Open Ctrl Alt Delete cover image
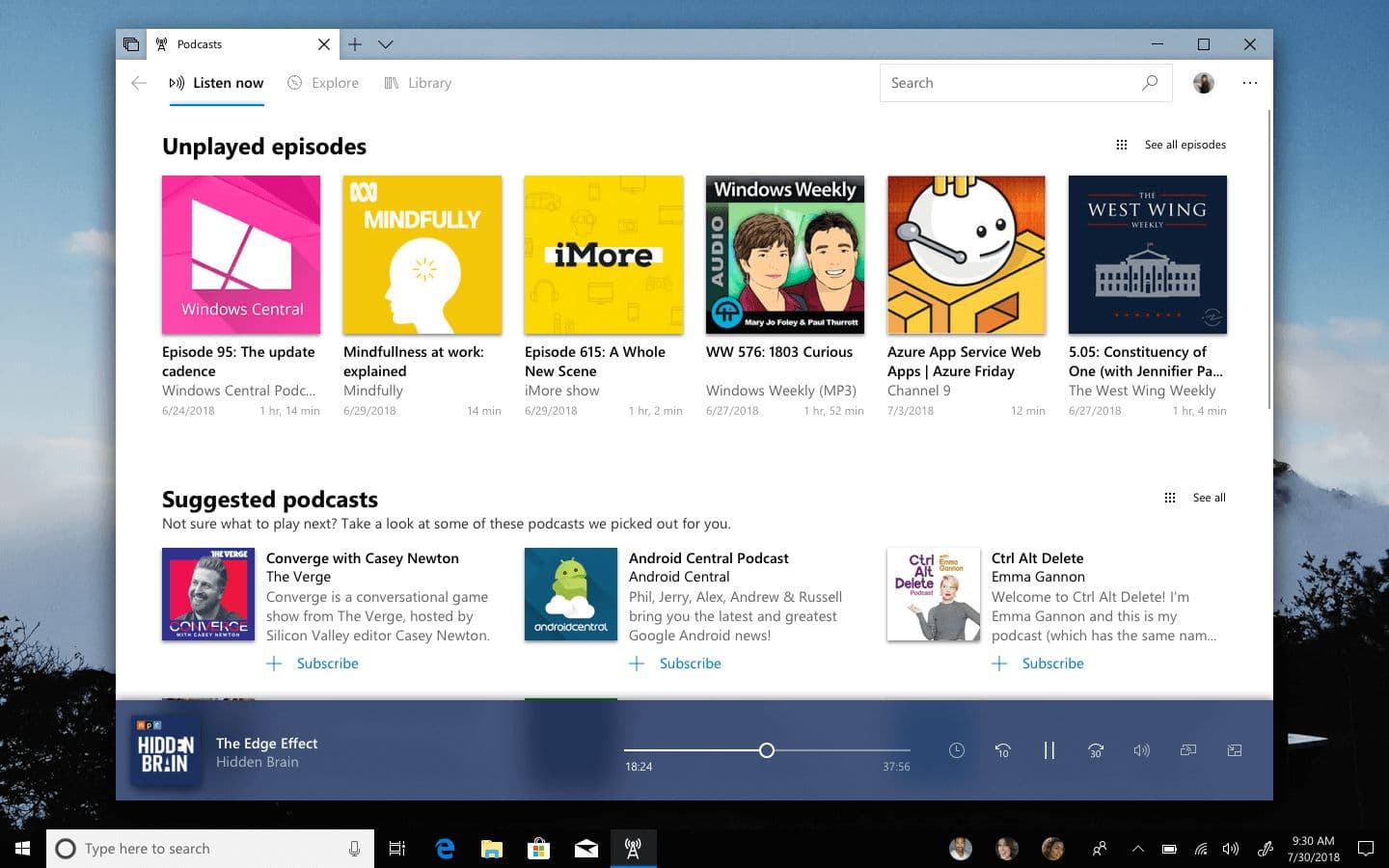The image size is (1389, 868). pos(934,594)
